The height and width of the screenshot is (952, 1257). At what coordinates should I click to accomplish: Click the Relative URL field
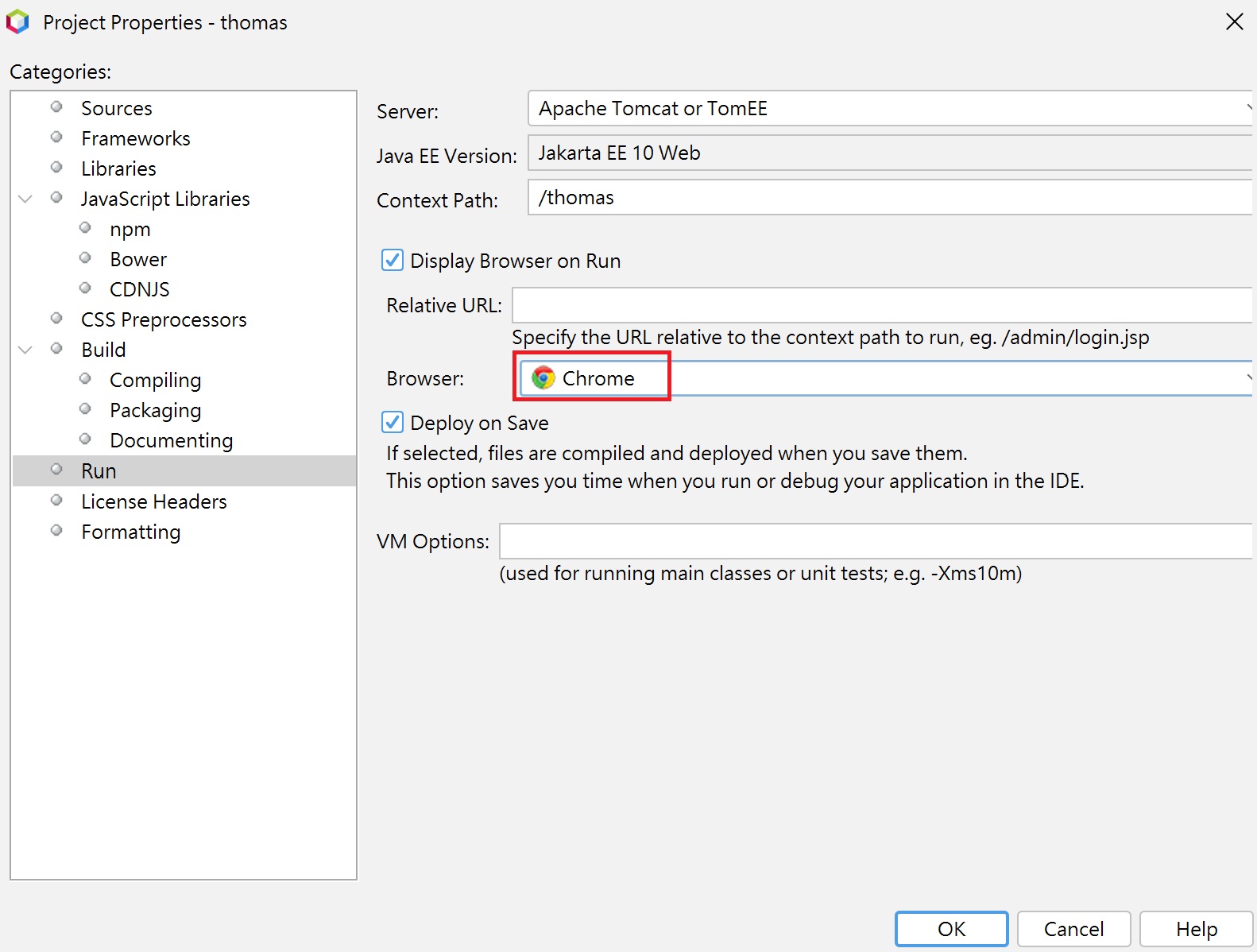pos(882,305)
